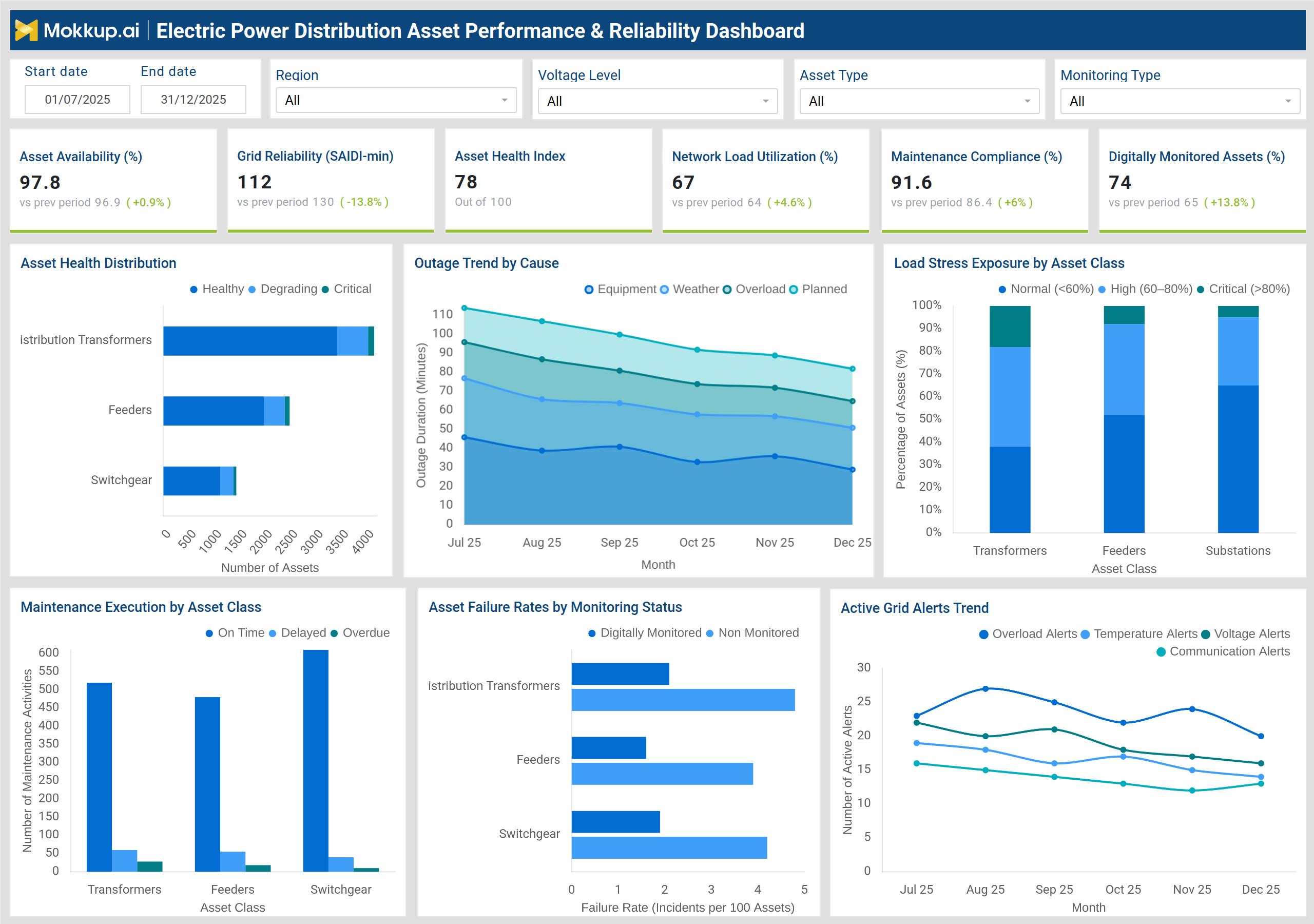This screenshot has width=1314, height=924.
Task: Select the Maintenance Compliance (%) card
Action: [985, 180]
